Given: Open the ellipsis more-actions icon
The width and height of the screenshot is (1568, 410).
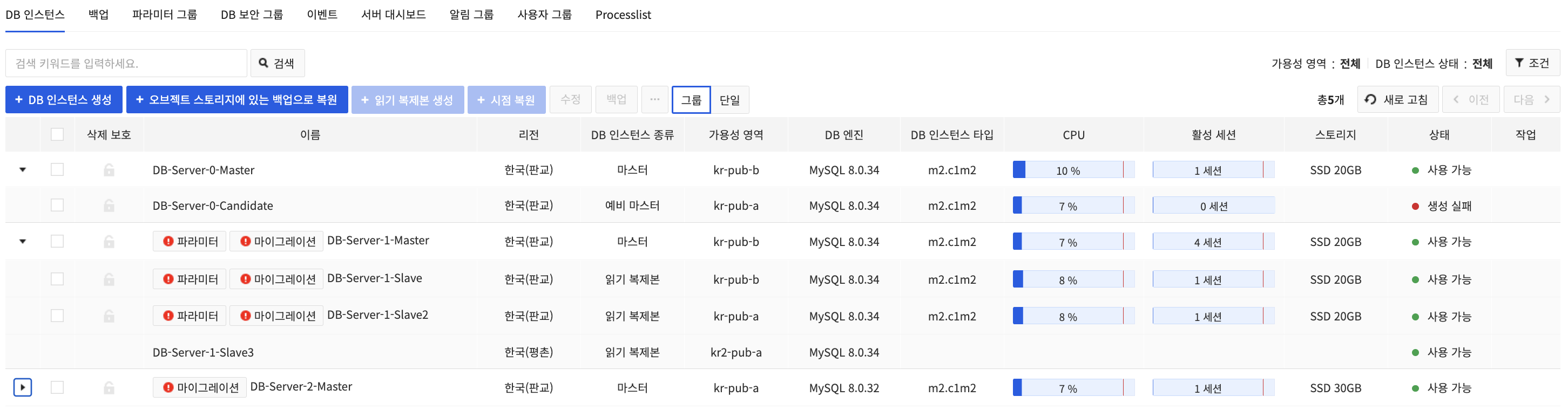Looking at the screenshot, I should [654, 99].
